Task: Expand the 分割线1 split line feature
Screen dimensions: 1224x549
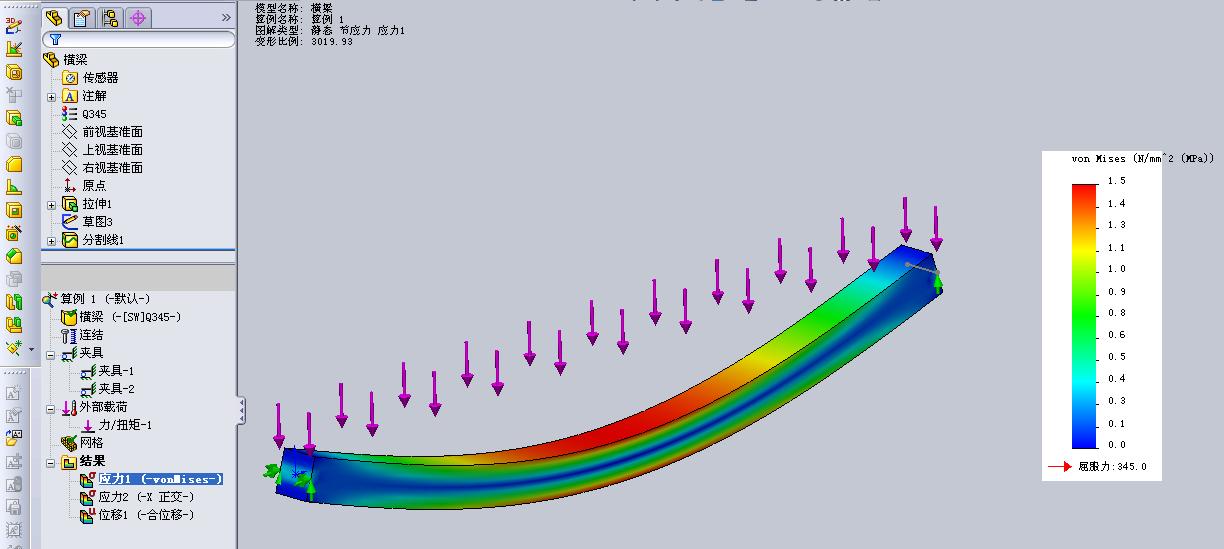Action: pyautogui.click(x=52, y=241)
